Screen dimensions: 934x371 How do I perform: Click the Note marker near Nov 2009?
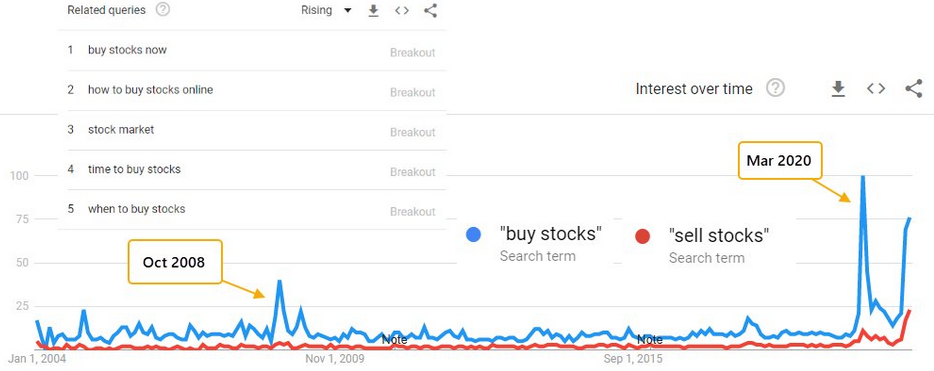pos(394,340)
